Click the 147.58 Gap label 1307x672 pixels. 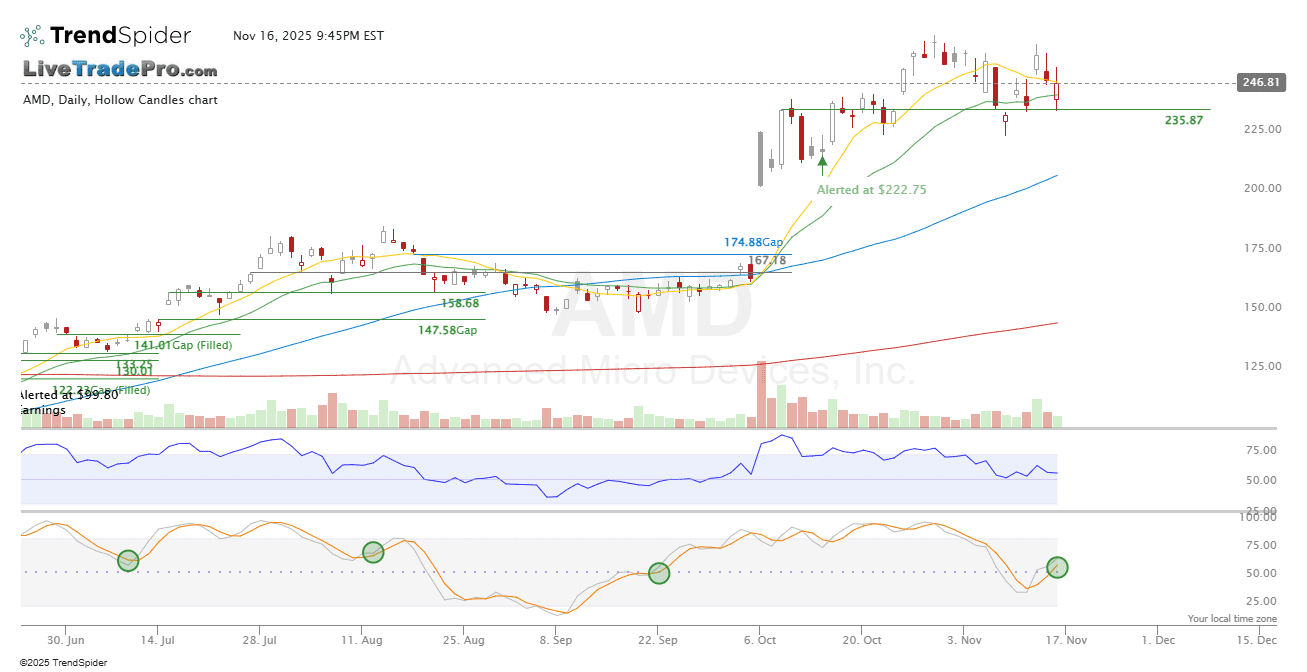click(x=448, y=330)
